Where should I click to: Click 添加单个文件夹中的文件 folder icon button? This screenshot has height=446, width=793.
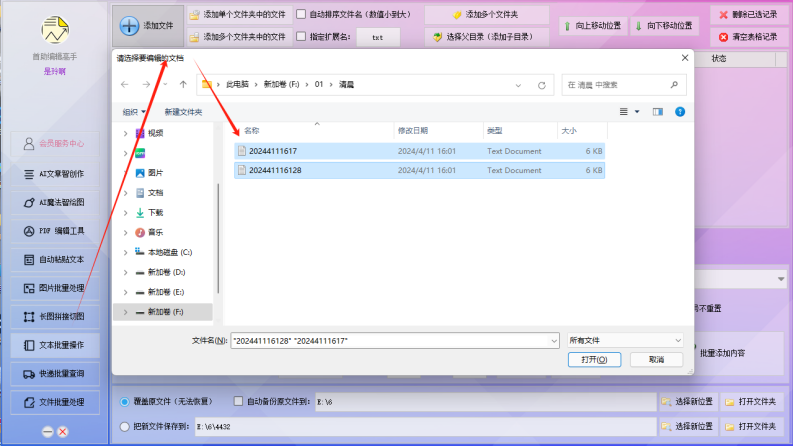pos(239,15)
